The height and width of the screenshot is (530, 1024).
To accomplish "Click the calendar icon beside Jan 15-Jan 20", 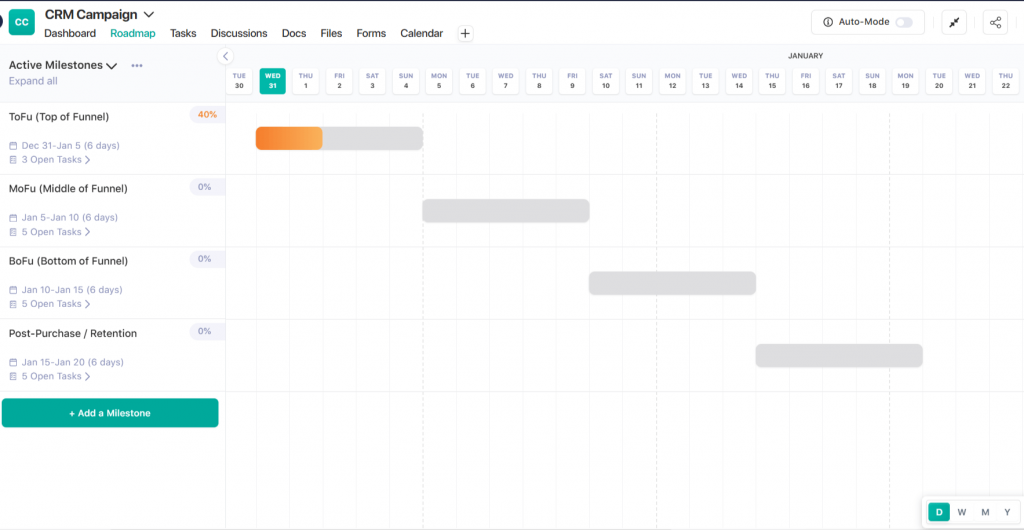I will click(x=13, y=362).
